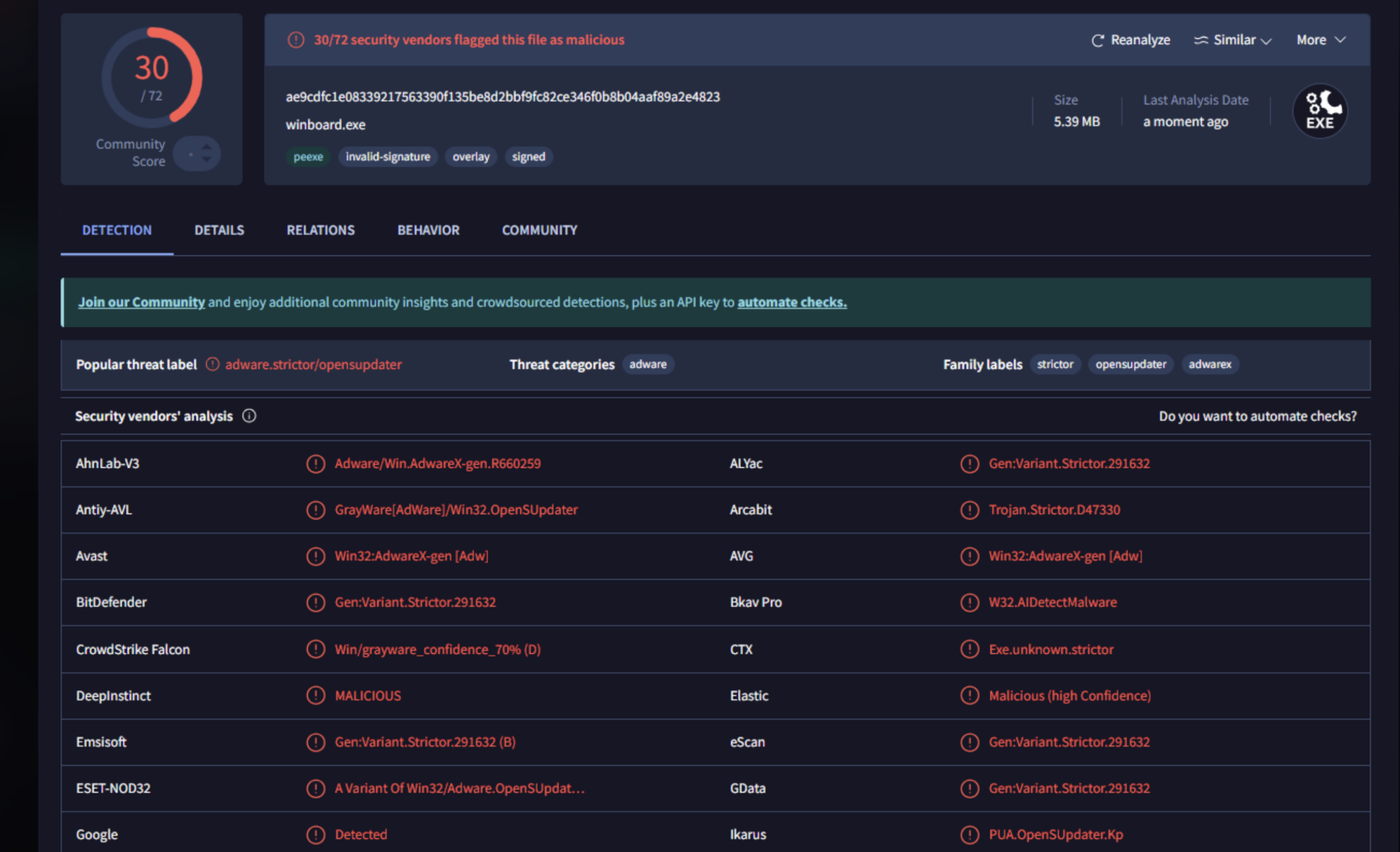1400x852 pixels.
Task: Open the automate checks link
Action: click(792, 302)
